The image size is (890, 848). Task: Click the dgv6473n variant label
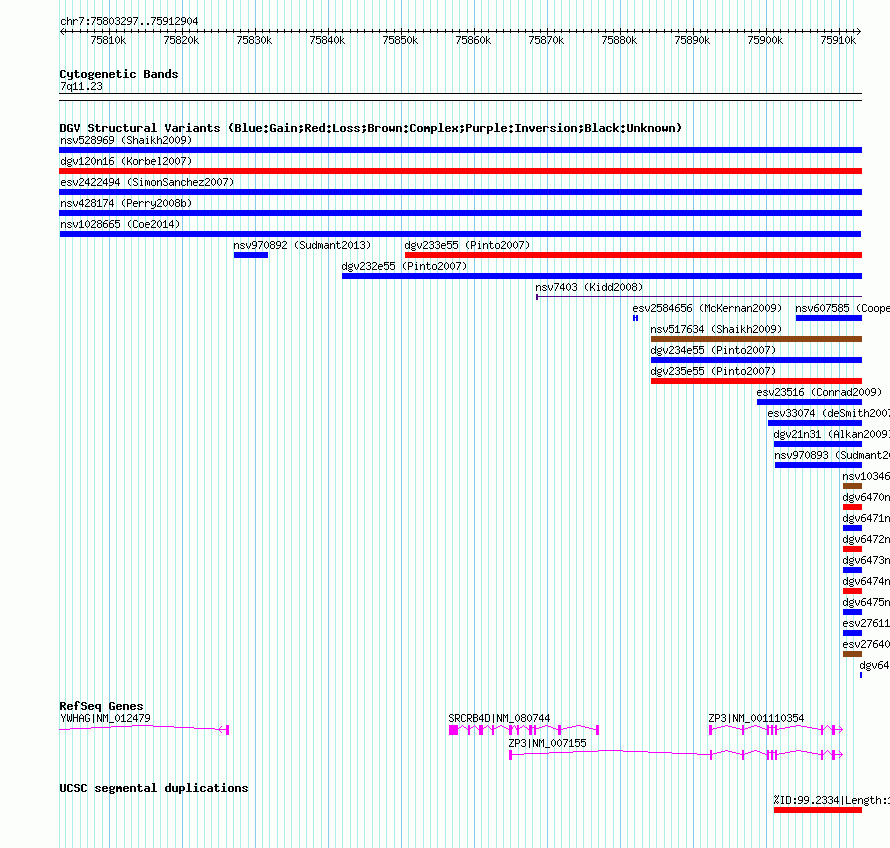pyautogui.click(x=866, y=560)
